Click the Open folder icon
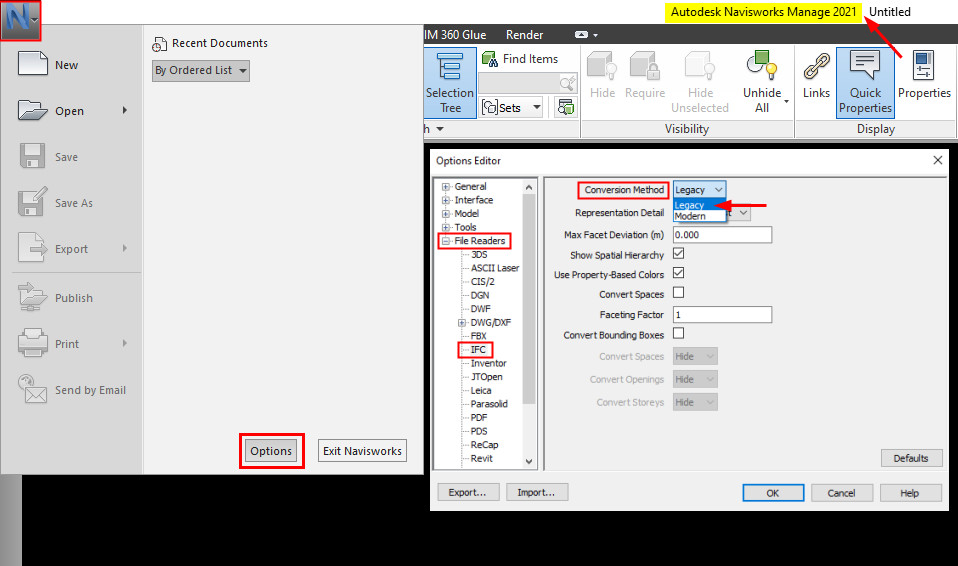The image size is (958, 566). point(32,110)
